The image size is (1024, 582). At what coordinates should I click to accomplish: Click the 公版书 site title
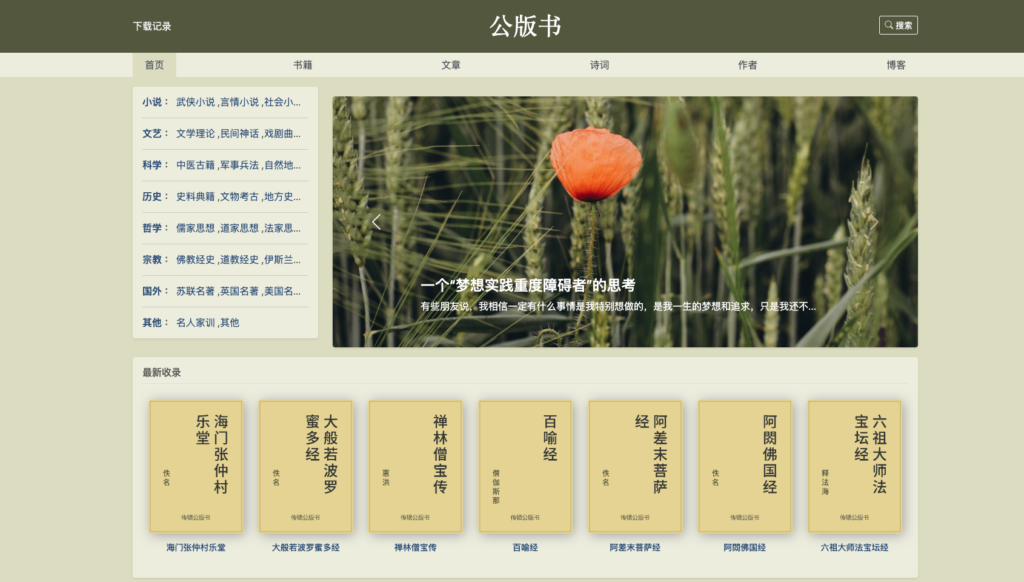pos(525,26)
